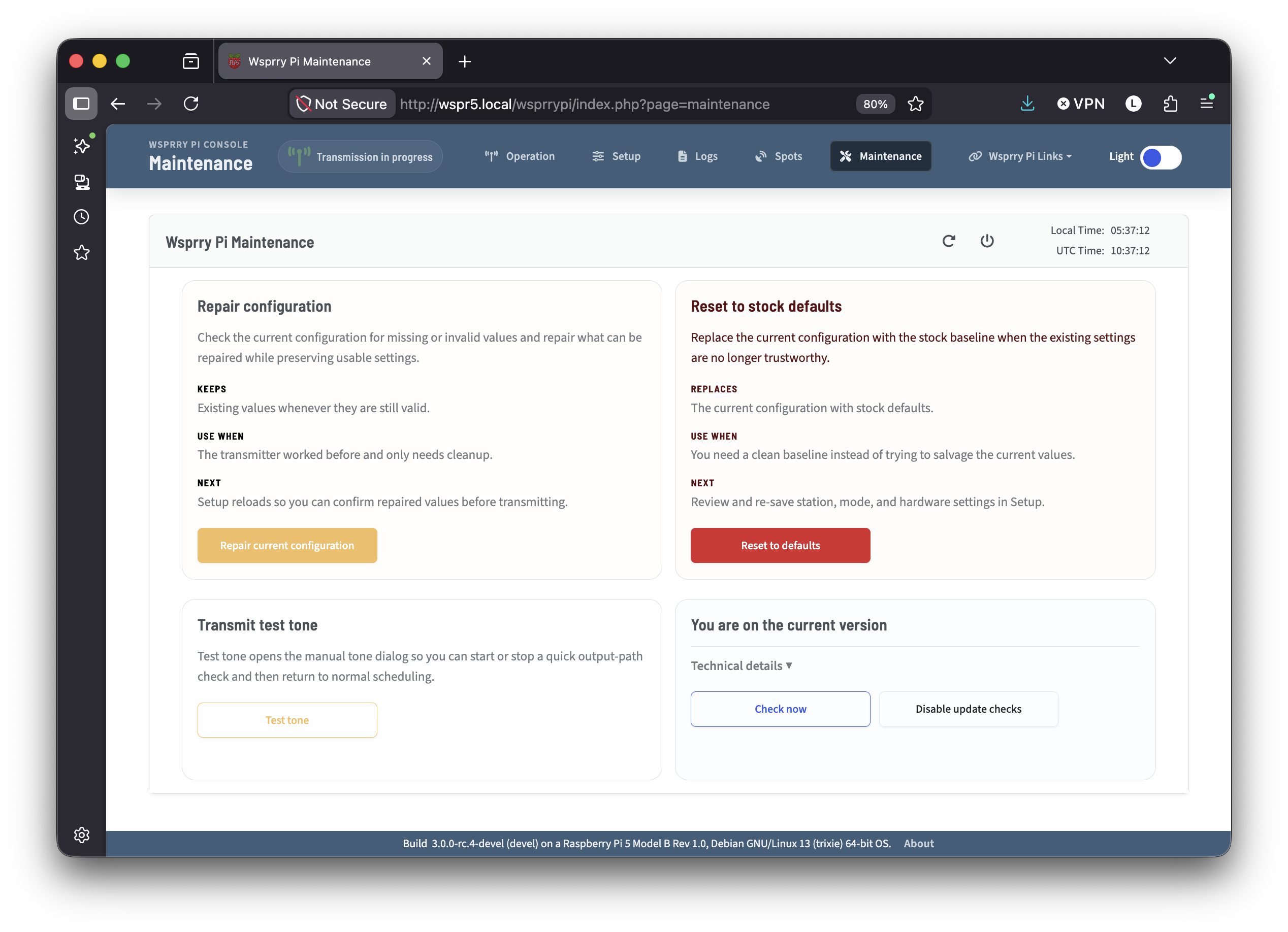Click the KEEPS label in repair card
The height and width of the screenshot is (932, 1288).
coord(212,389)
